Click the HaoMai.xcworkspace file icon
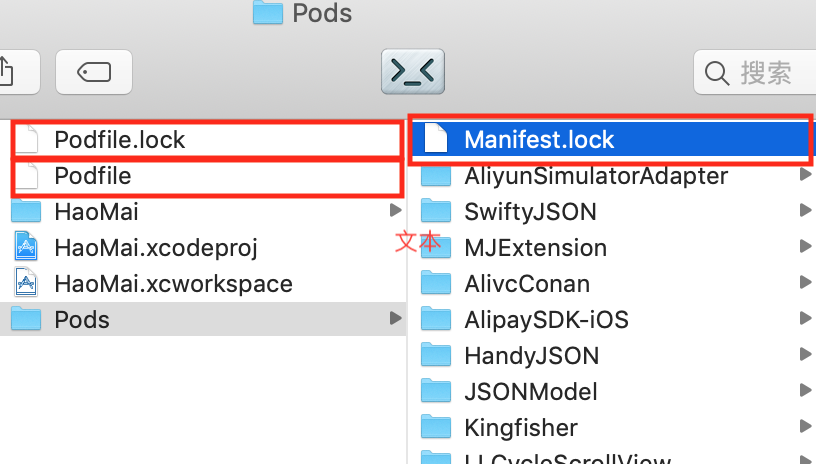Viewport: 816px width, 464px height. [x=26, y=282]
